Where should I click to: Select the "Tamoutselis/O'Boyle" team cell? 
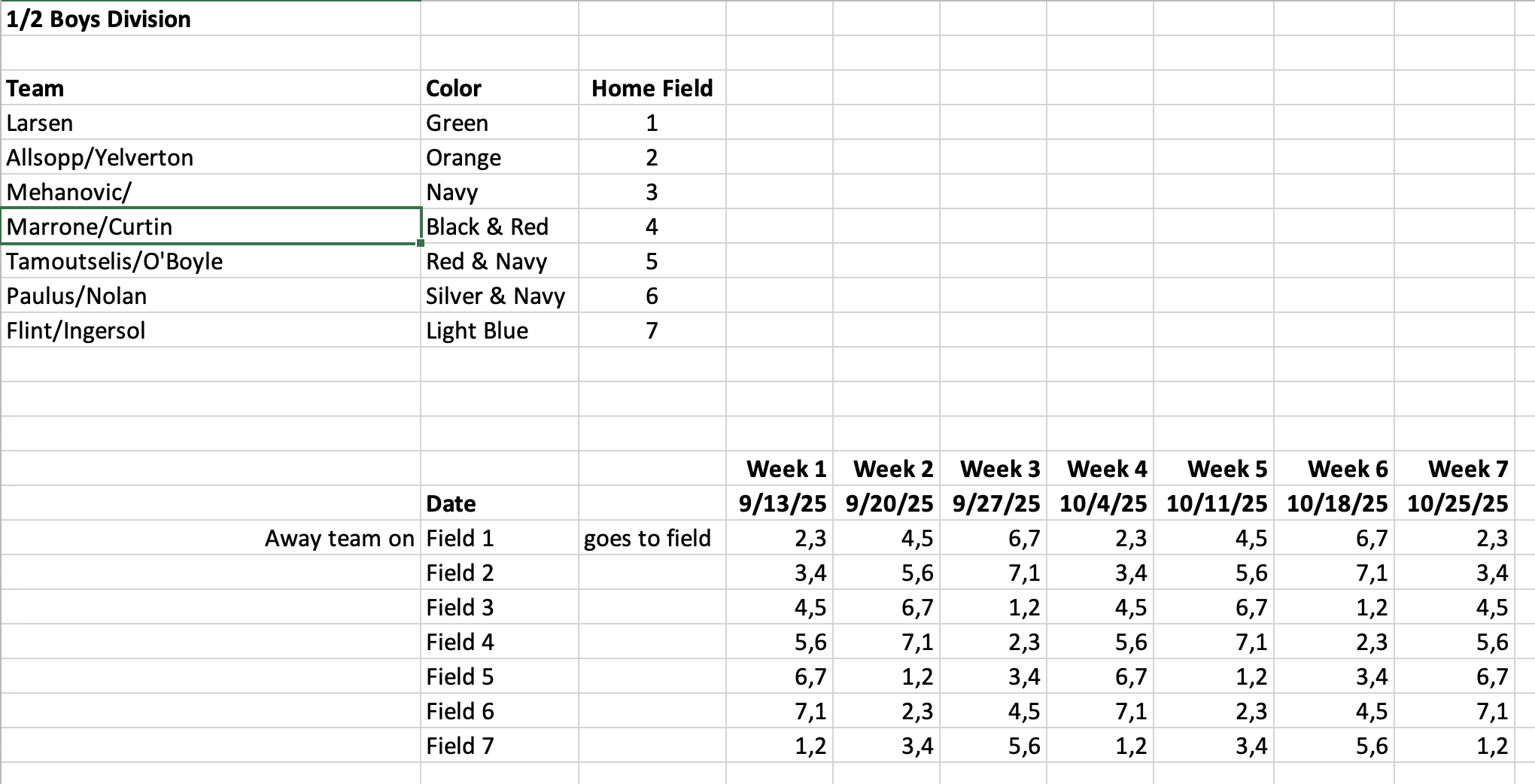tap(114, 261)
